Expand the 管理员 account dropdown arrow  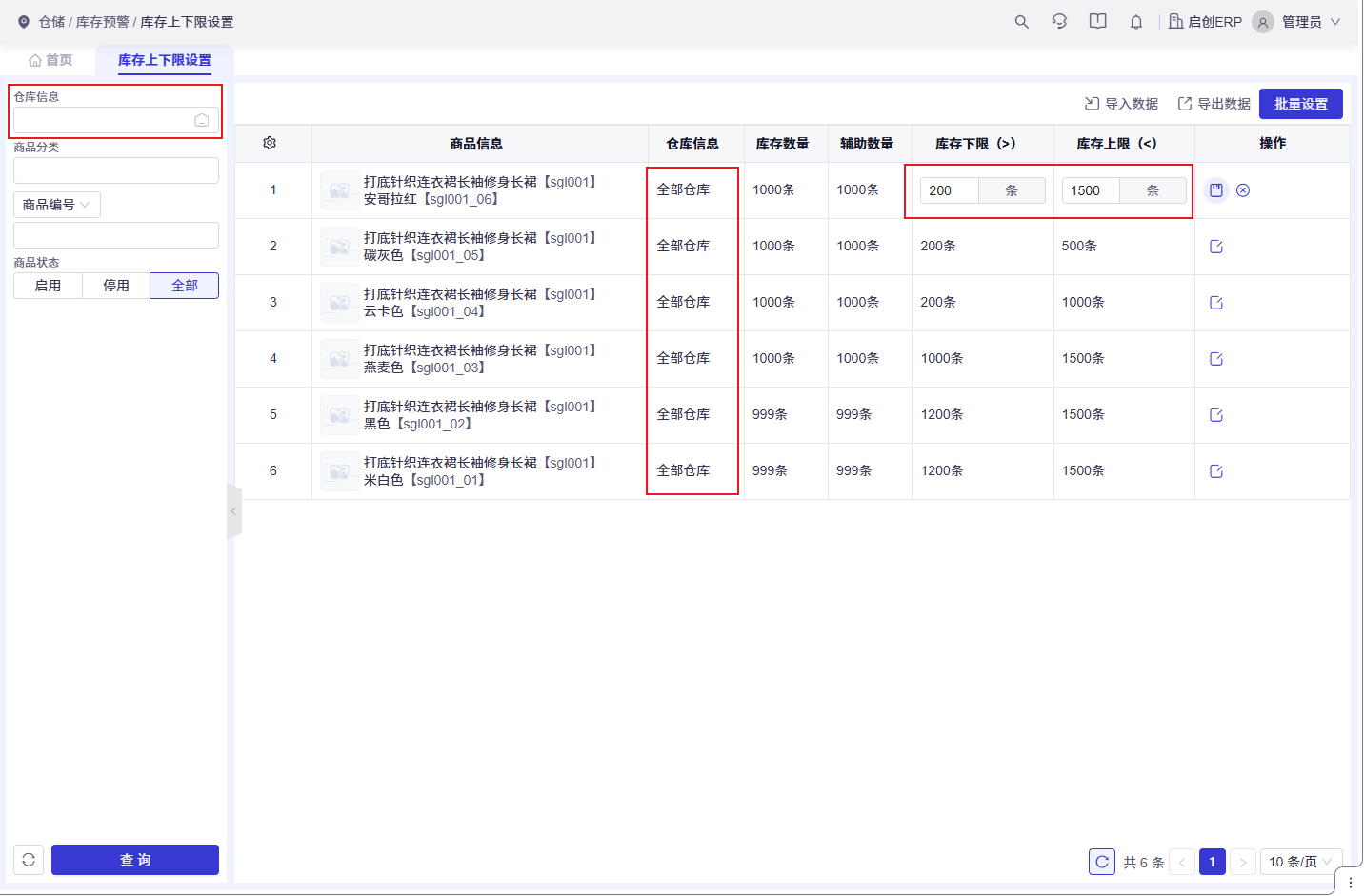[x=1334, y=21]
